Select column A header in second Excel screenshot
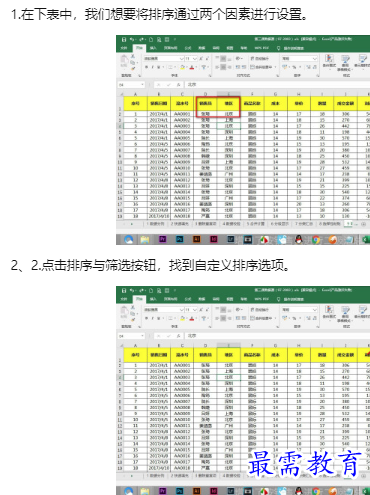Image resolution: width=370 pixels, height=495 pixels. point(135,345)
